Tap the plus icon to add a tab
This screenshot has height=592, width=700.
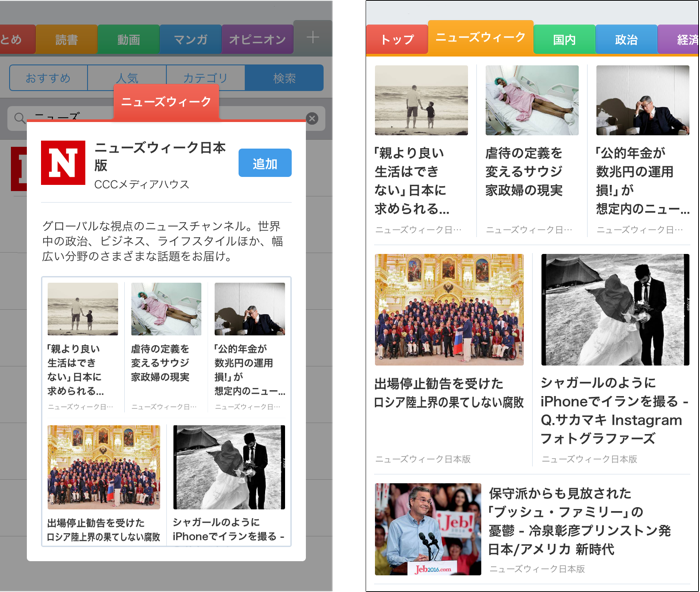point(313,38)
